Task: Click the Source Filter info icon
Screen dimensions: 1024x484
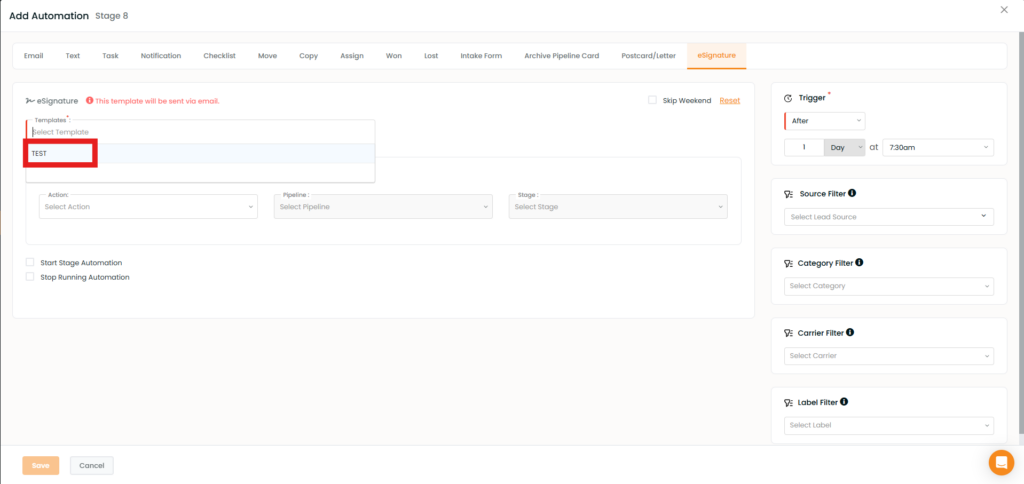Action: point(852,194)
